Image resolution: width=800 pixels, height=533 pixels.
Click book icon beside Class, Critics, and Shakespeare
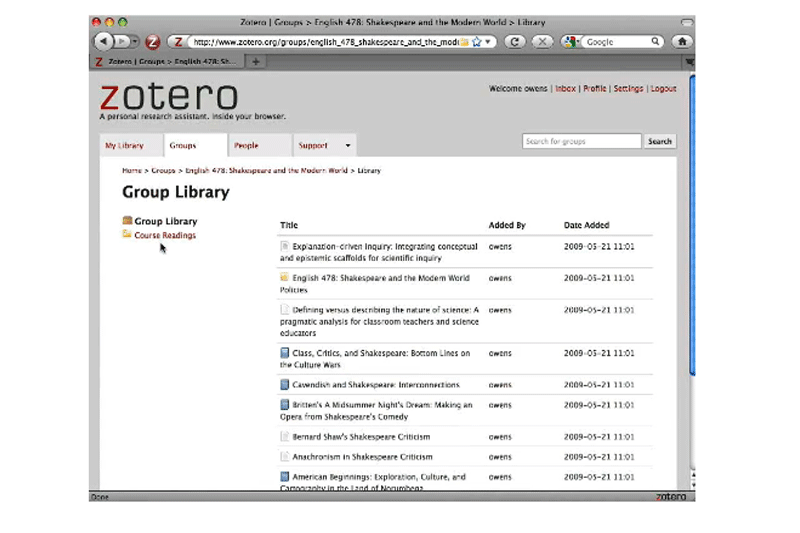tap(285, 352)
